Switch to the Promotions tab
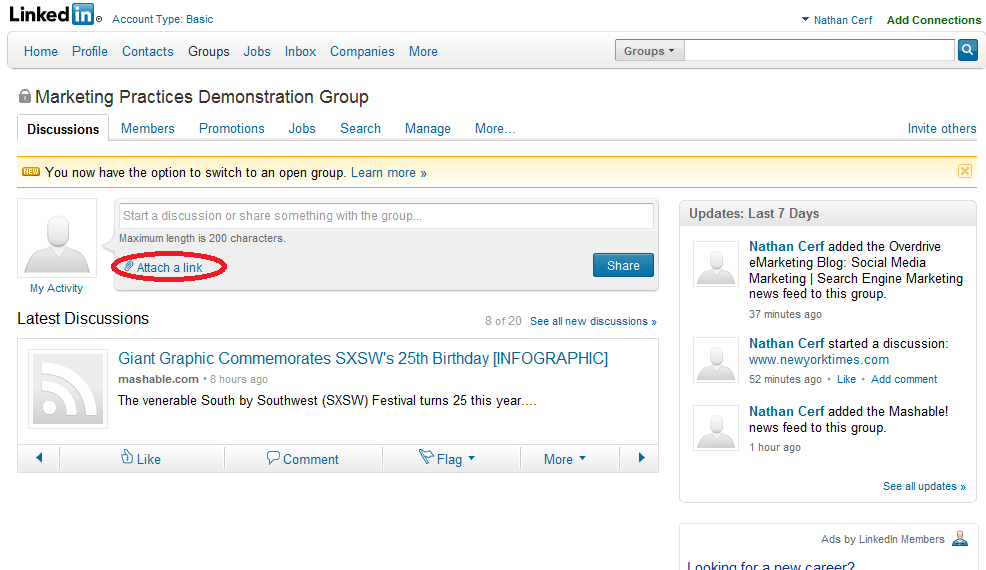Viewport: 986px width, 570px height. 232,128
